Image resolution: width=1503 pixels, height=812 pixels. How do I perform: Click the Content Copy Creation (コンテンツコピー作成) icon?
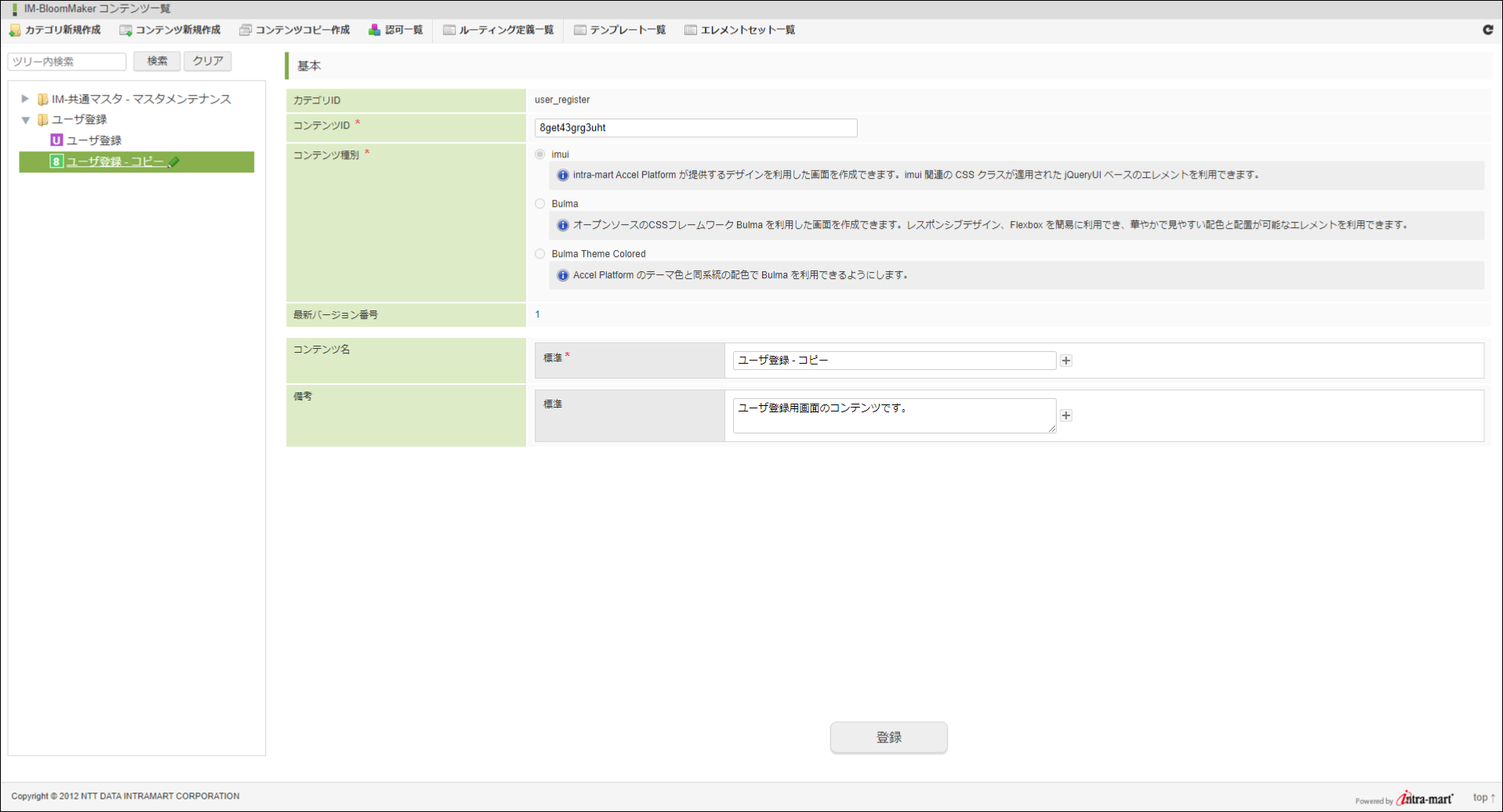click(x=245, y=31)
